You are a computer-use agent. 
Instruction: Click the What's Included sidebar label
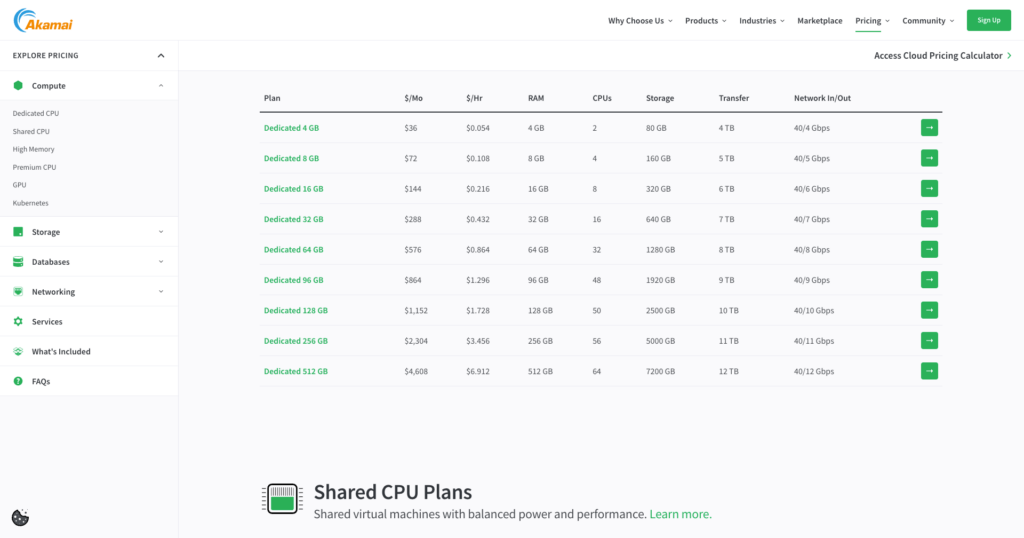pos(61,351)
